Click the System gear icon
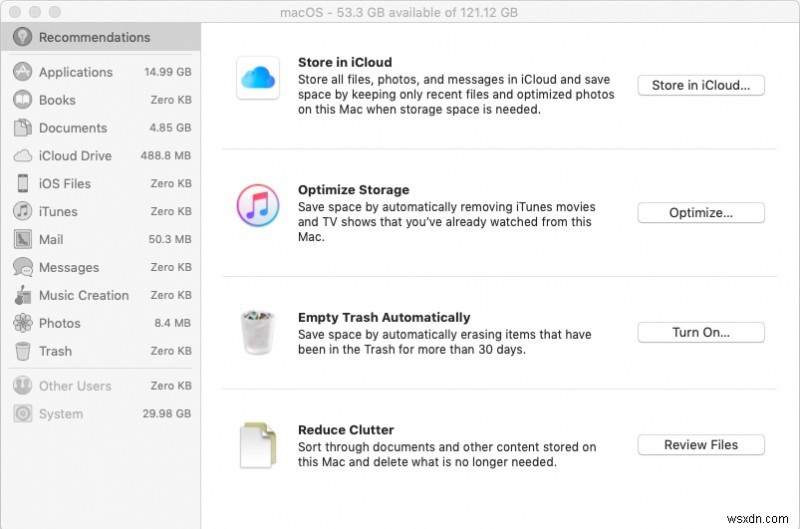Image resolution: width=800 pixels, height=529 pixels. click(22, 414)
